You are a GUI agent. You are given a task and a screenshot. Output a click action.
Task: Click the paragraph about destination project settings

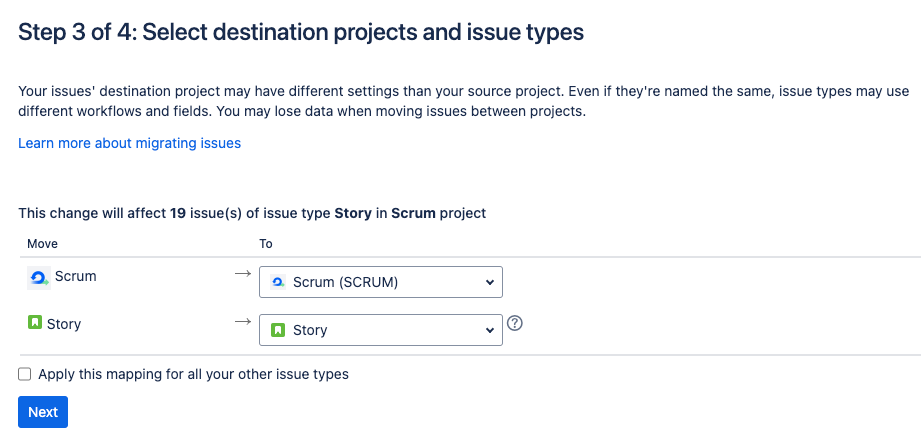(x=464, y=102)
